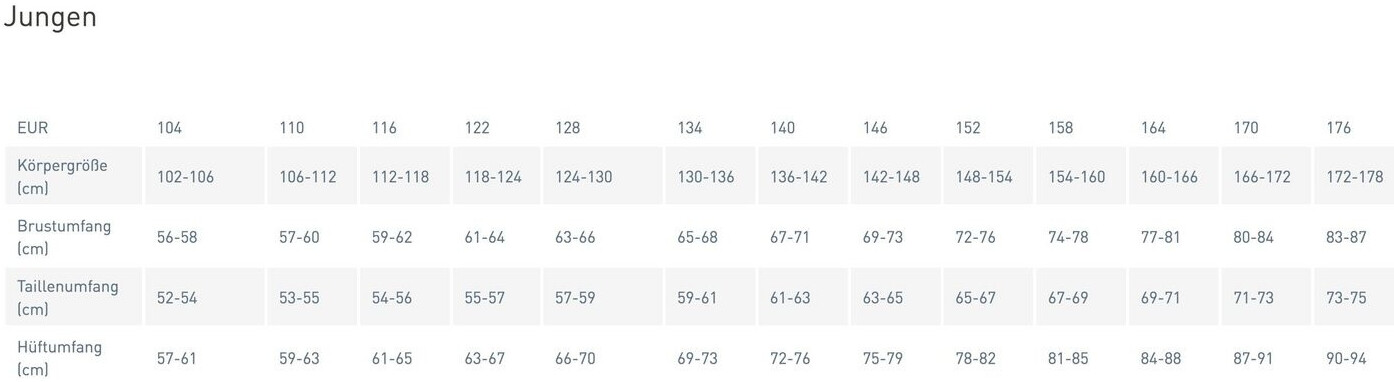Click the Taillenumfang (cm) row label
This screenshot has height=382, width=1394.
67,297
